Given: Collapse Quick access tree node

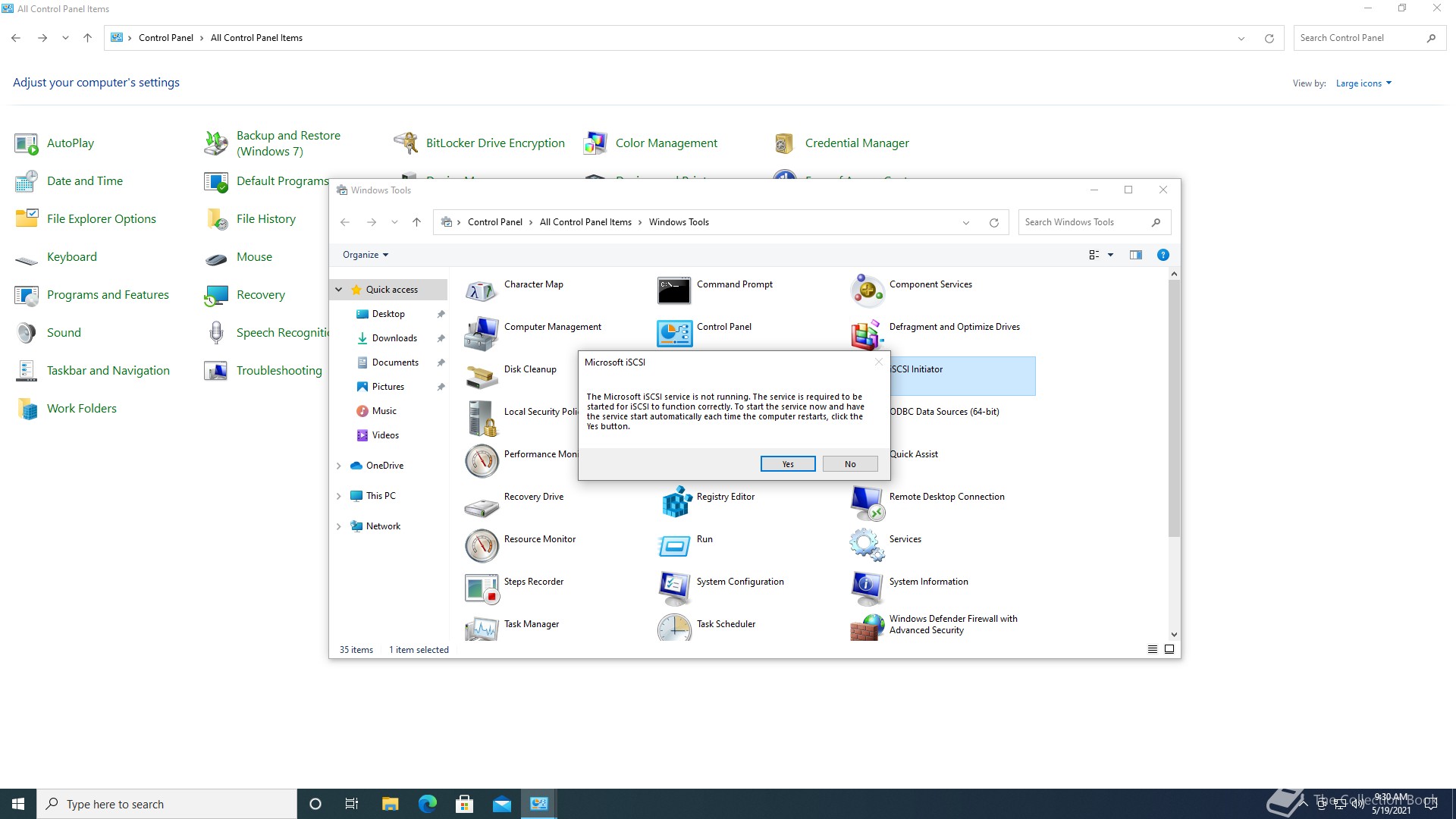Looking at the screenshot, I should tap(339, 290).
